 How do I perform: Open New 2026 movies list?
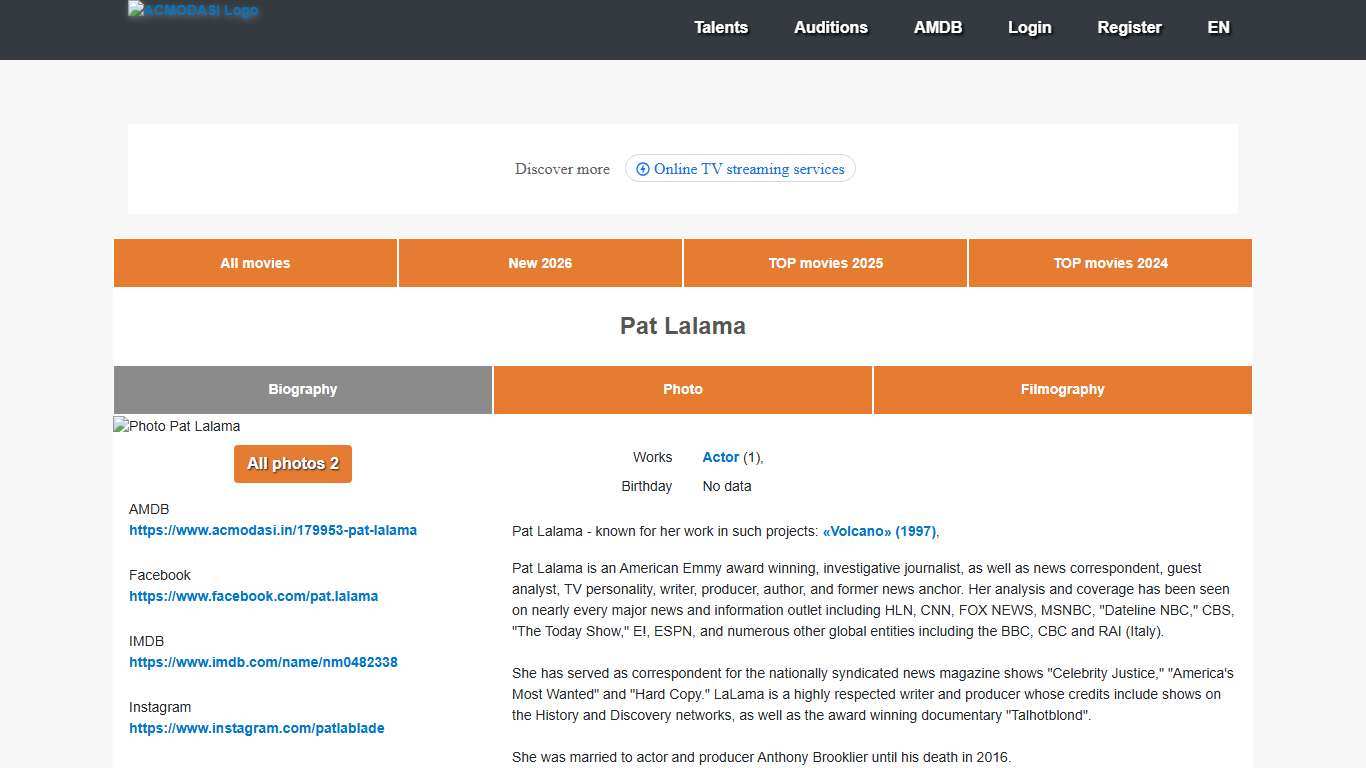[x=540, y=263]
